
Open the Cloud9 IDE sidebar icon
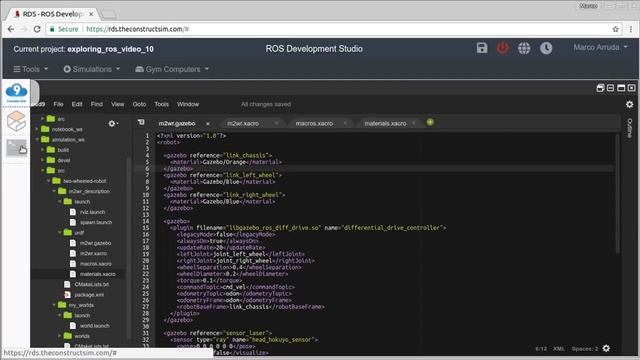tap(16, 92)
